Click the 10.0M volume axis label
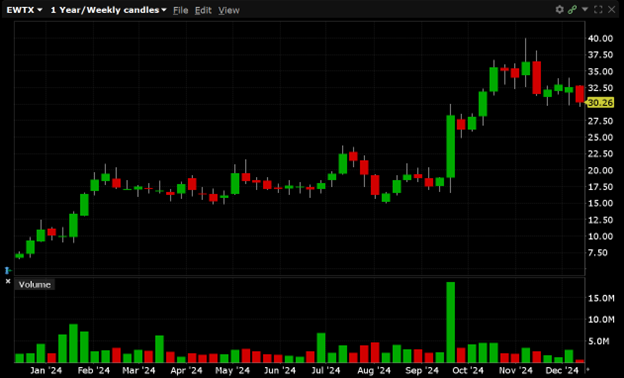This screenshot has width=624, height=378. pos(601,320)
